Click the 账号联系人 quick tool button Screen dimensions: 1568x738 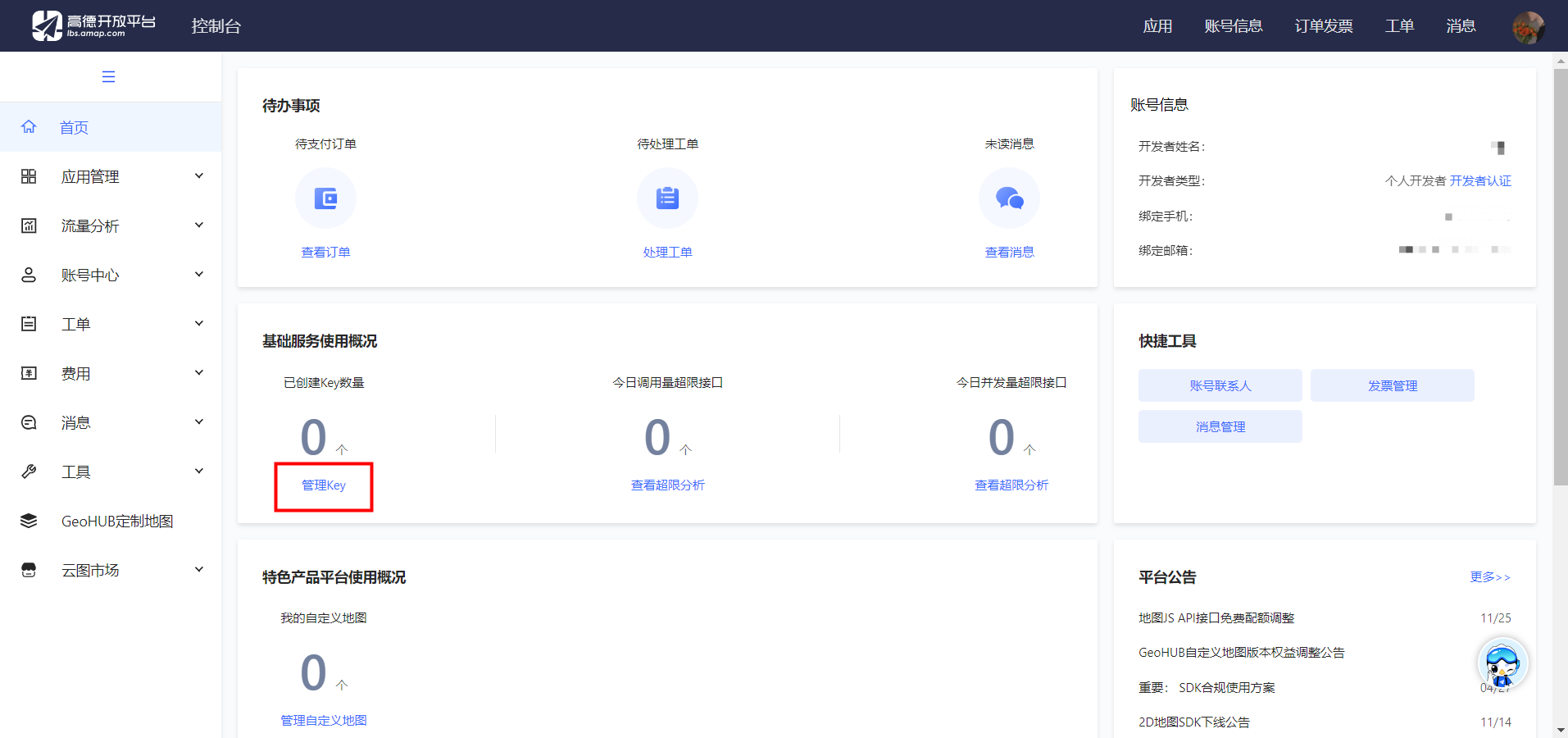[1220, 385]
